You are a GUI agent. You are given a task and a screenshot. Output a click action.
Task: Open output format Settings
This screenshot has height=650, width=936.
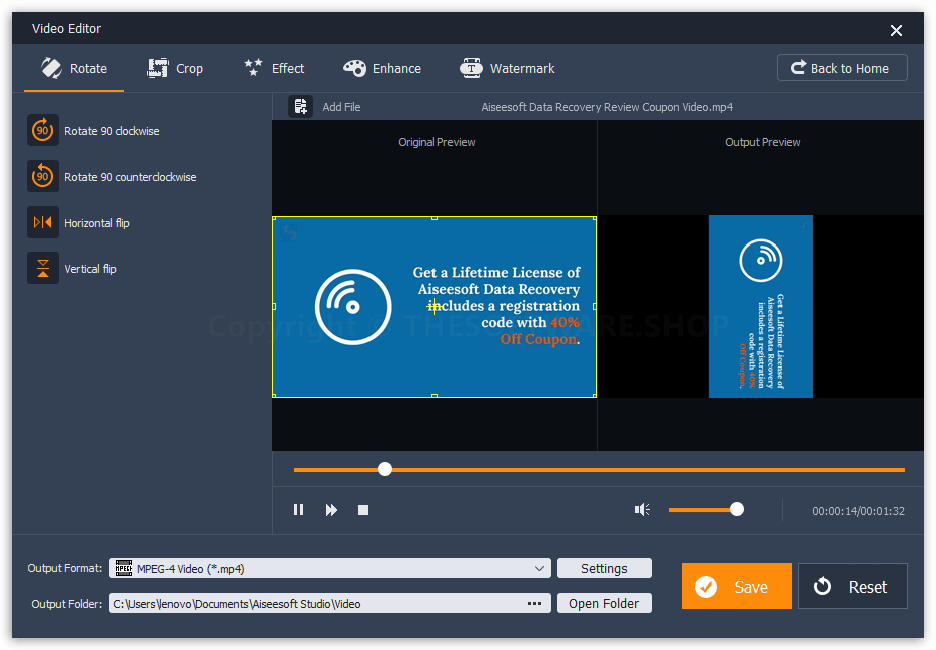pyautogui.click(x=604, y=568)
